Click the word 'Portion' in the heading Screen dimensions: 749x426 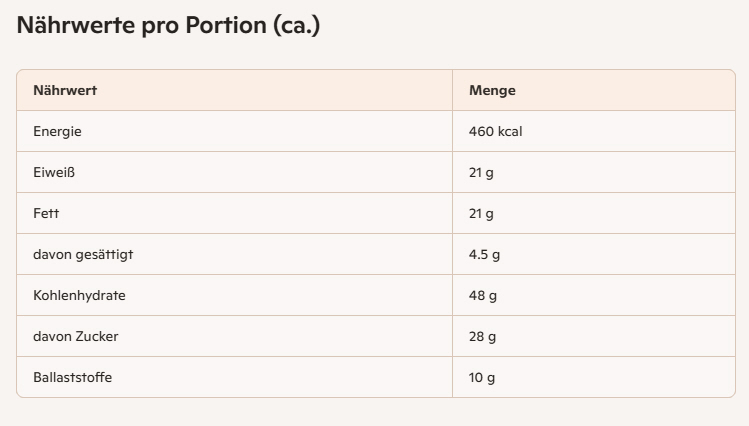point(225,27)
